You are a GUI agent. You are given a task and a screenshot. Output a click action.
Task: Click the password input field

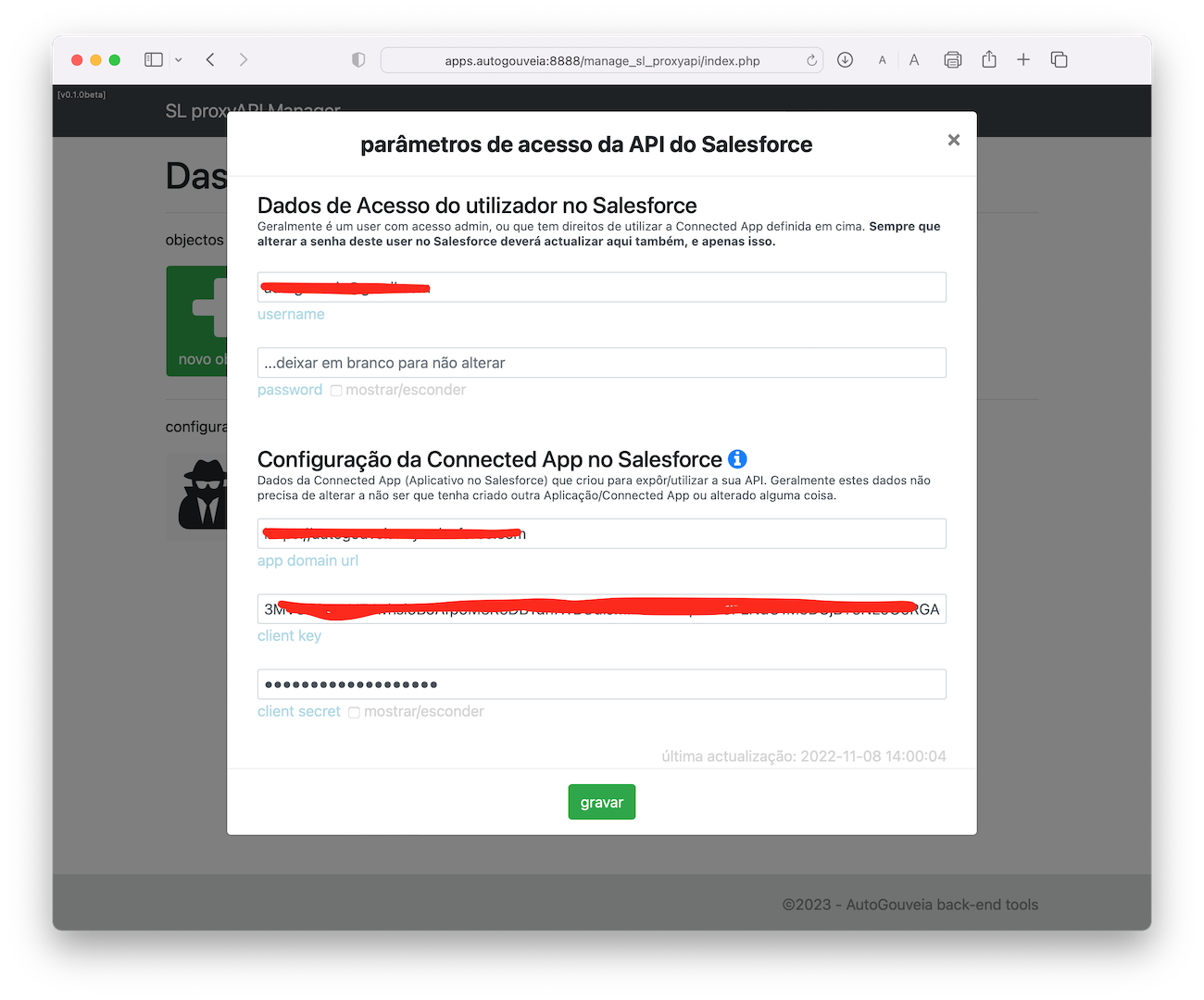[x=602, y=363]
